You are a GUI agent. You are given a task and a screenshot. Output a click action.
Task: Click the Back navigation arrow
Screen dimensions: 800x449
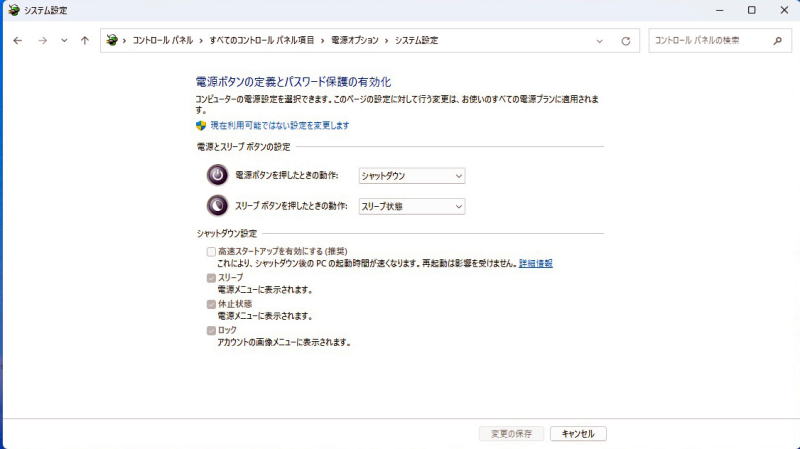pos(17,41)
